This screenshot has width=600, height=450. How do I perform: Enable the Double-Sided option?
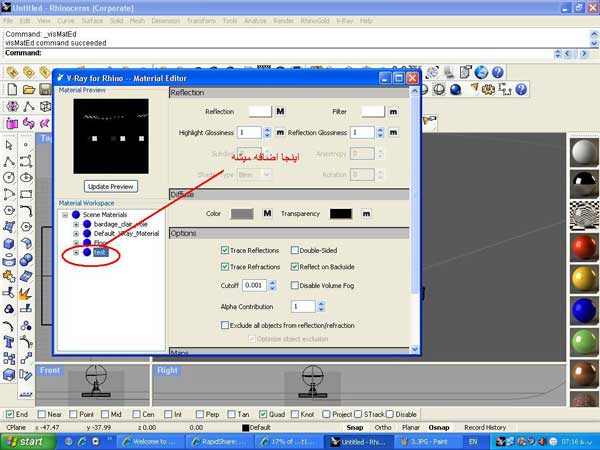(x=295, y=250)
